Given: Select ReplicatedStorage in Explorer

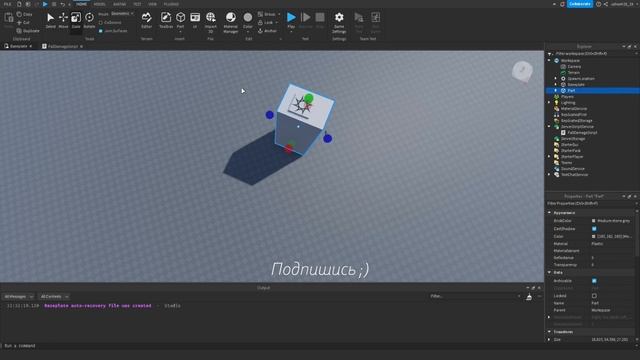Looking at the screenshot, I should (x=576, y=120).
